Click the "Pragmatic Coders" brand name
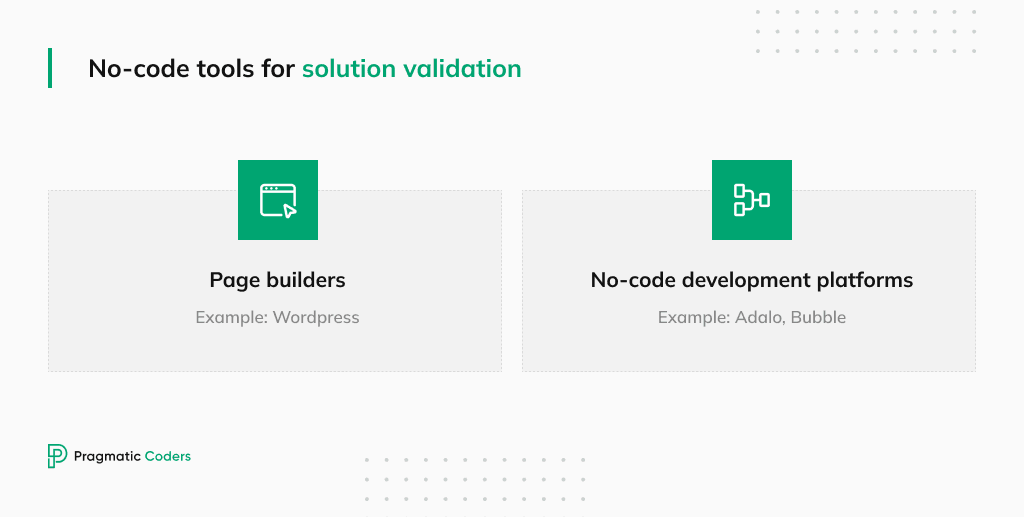The image size is (1024, 517). coord(133,456)
